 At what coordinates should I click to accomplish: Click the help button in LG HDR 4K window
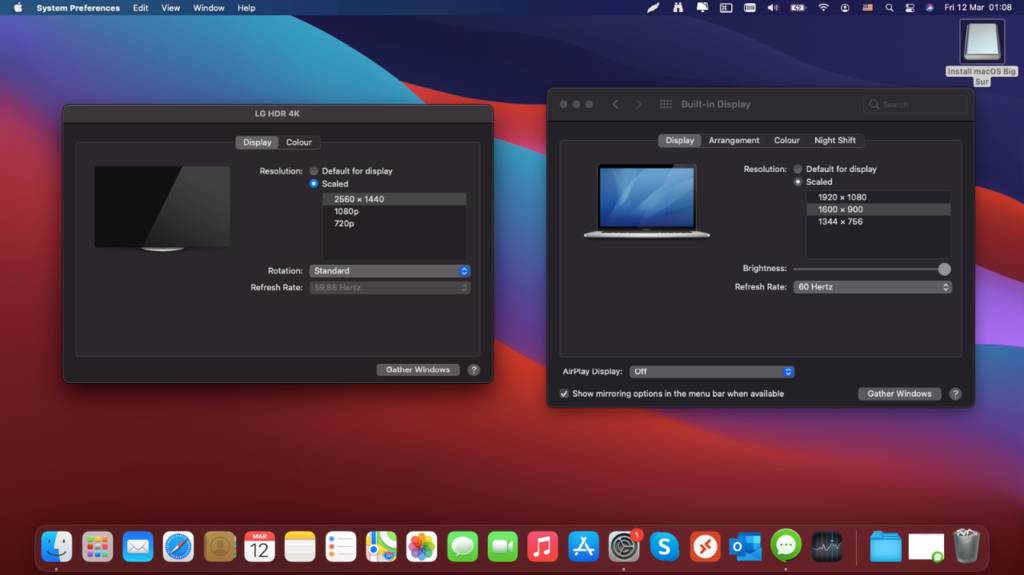point(474,370)
